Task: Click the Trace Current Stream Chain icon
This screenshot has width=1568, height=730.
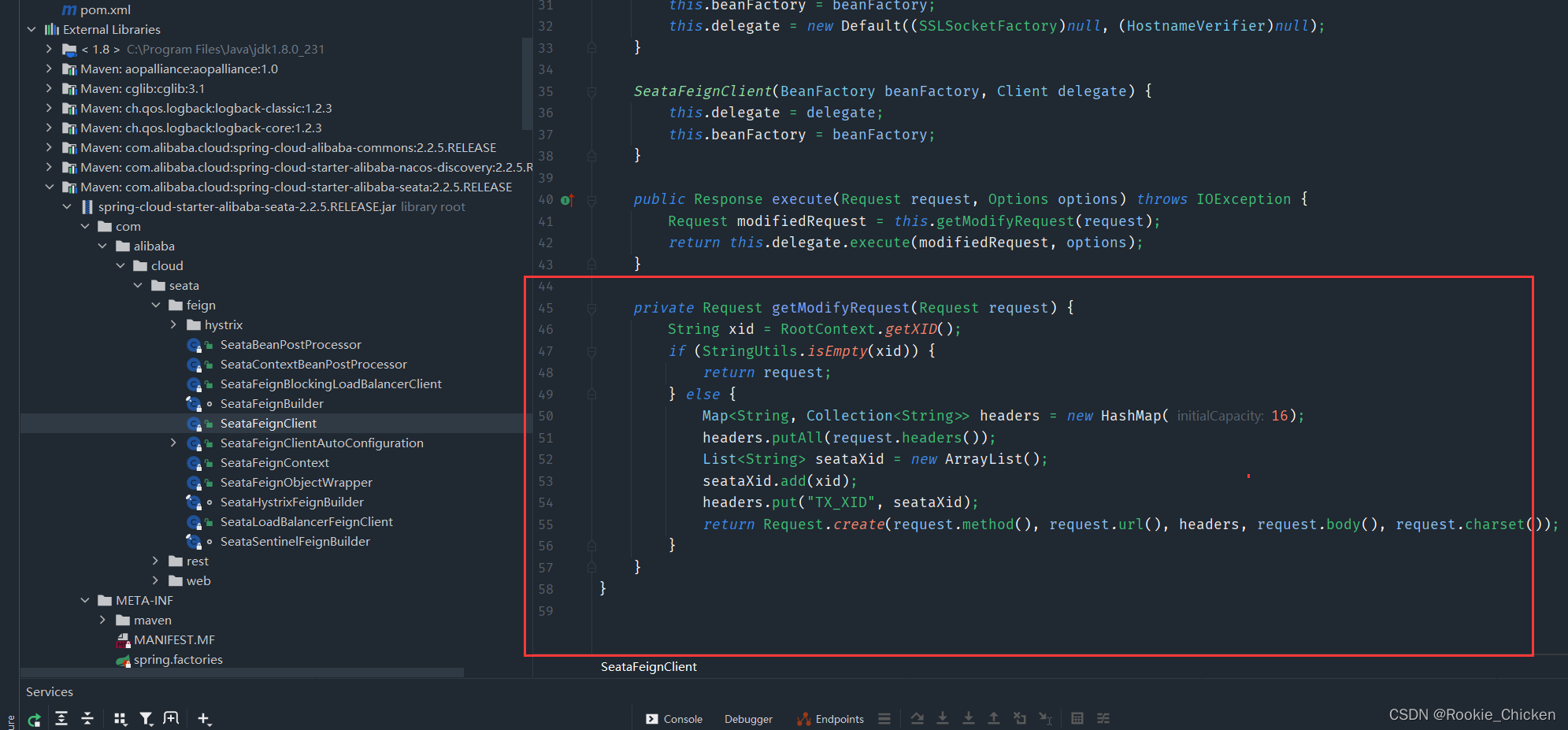Action: click(x=1103, y=718)
